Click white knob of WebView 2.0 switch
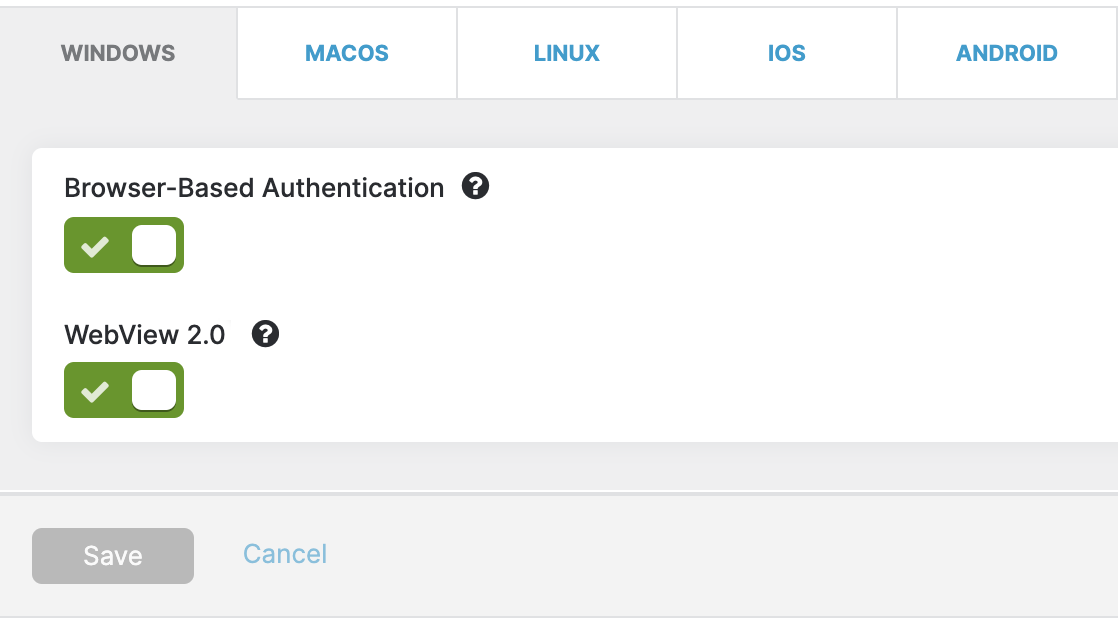Image resolution: width=1118 pixels, height=620 pixels. pos(154,390)
